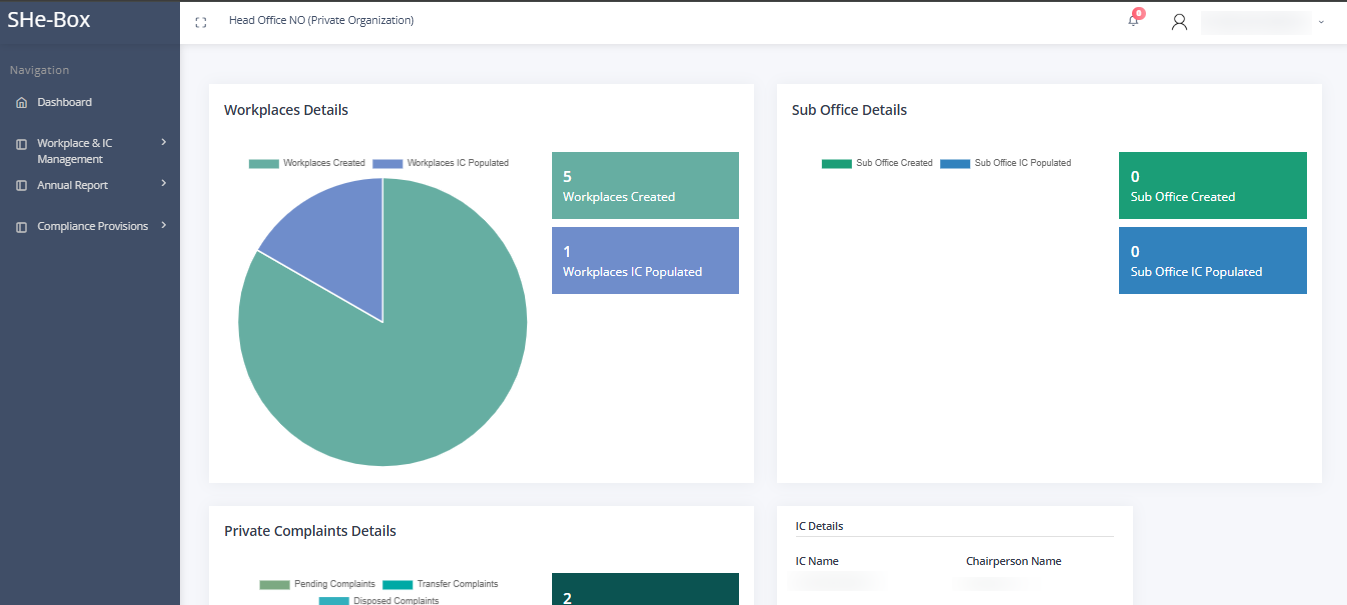Expand the Workplace & IC Management chevron

click(163, 143)
